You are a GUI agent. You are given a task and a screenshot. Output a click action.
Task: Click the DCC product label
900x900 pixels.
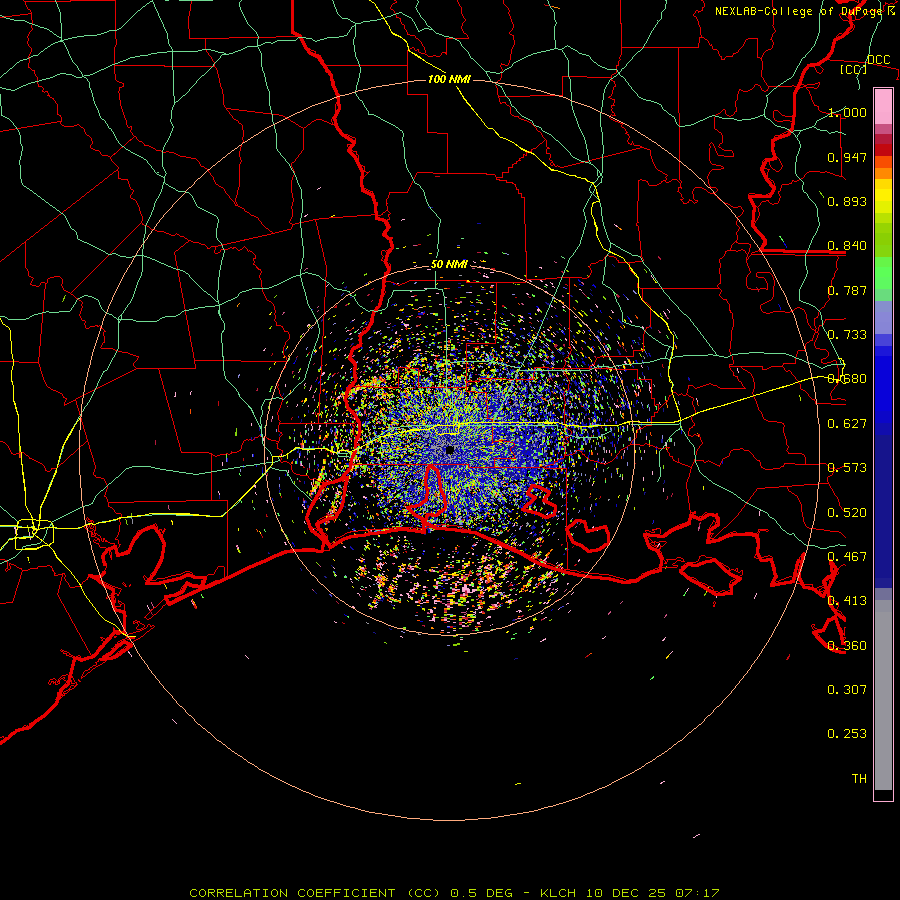878,60
